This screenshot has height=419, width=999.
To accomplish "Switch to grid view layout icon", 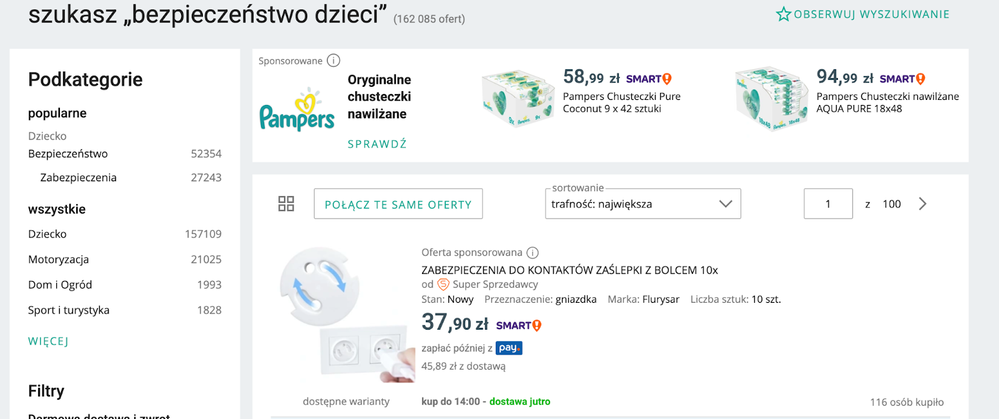I will point(286,204).
